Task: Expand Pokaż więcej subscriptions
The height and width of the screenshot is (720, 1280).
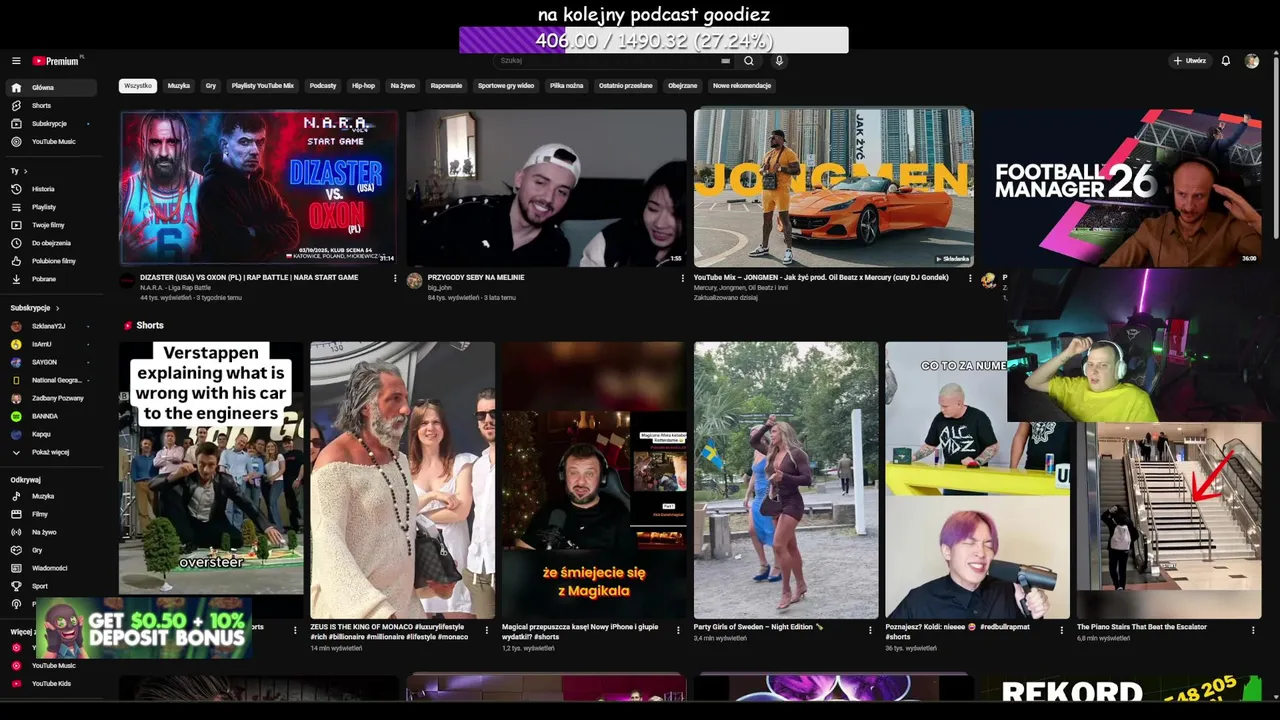Action: [x=50, y=452]
